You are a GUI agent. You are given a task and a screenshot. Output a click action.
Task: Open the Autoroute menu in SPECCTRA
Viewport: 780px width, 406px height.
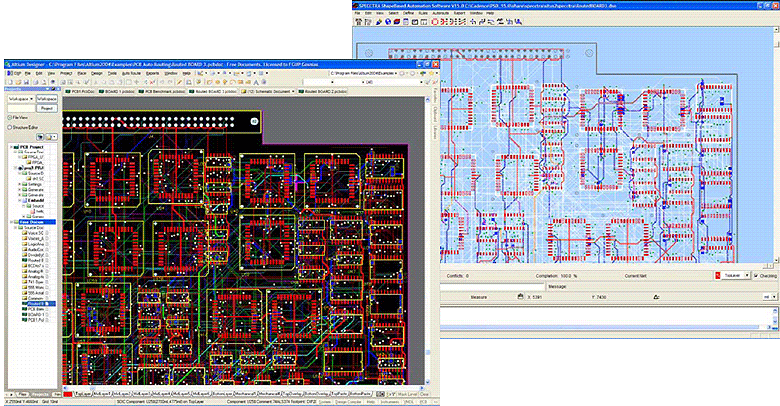point(441,13)
